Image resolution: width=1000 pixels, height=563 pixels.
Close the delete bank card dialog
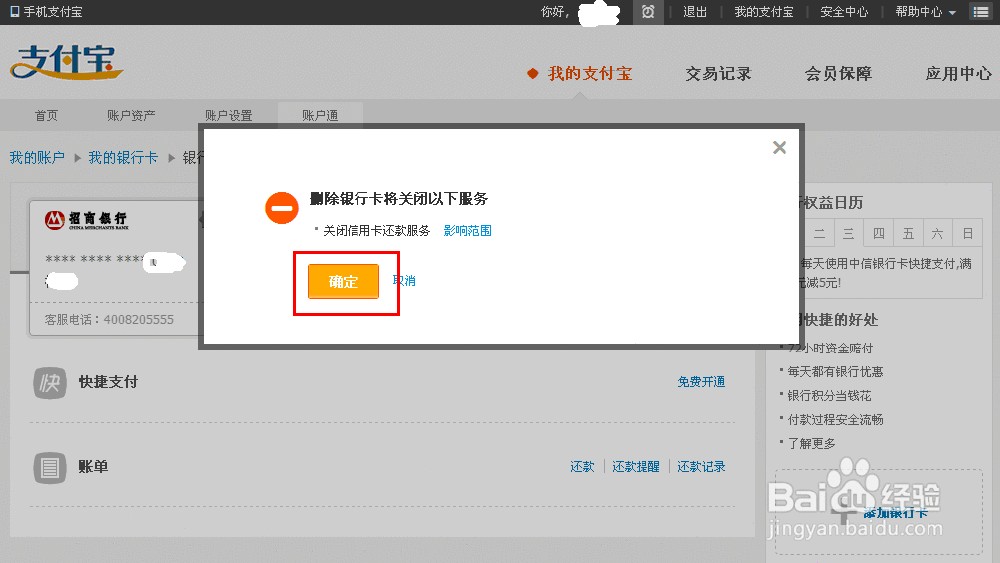pyautogui.click(x=779, y=147)
